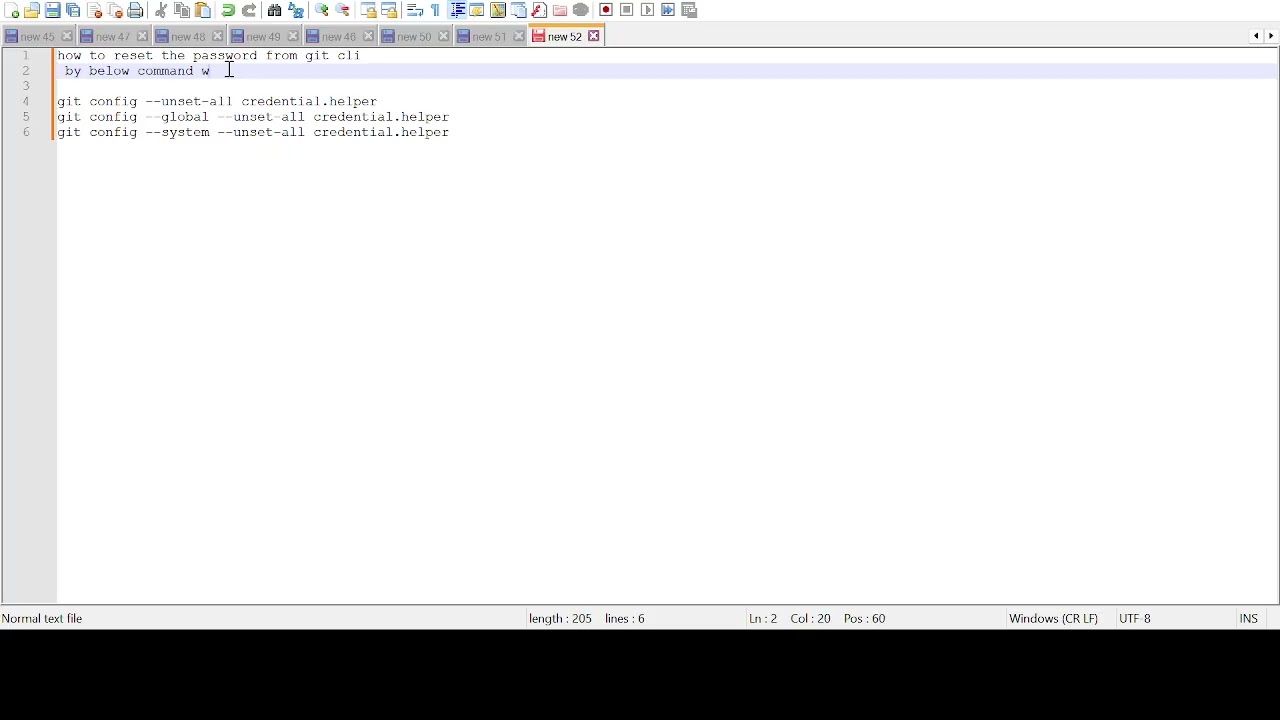Toggle word wrap in the toolbar
Image resolution: width=1280 pixels, height=720 pixels.
tap(414, 10)
